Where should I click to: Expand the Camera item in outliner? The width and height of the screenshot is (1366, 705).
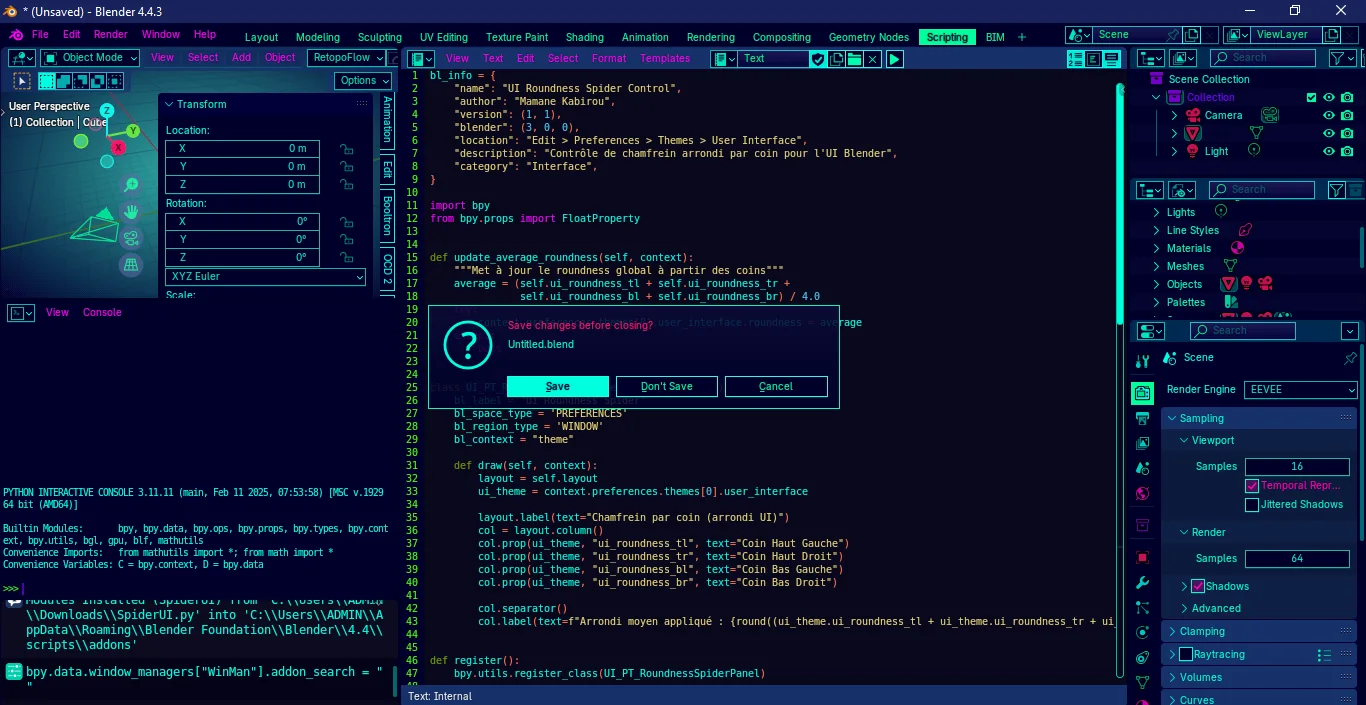pyautogui.click(x=1175, y=116)
